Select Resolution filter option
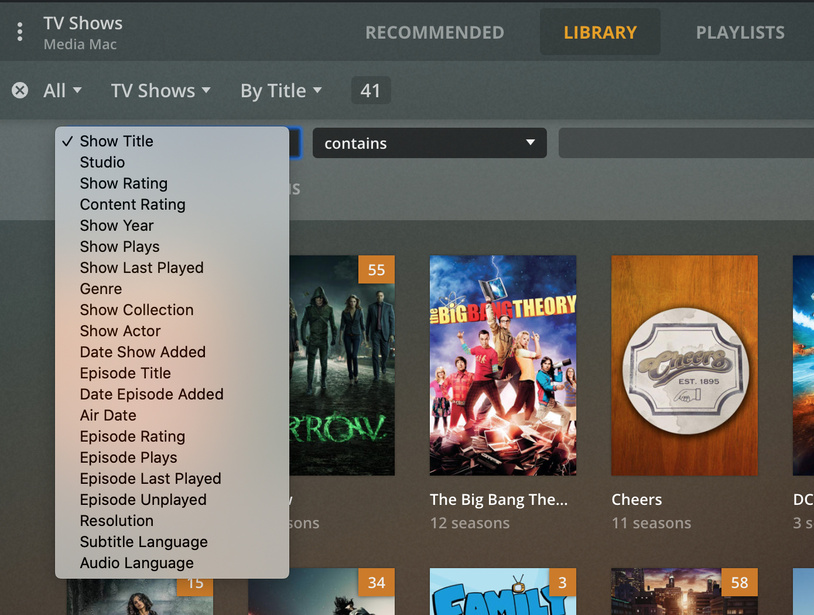The height and width of the screenshot is (615, 814). point(172,521)
